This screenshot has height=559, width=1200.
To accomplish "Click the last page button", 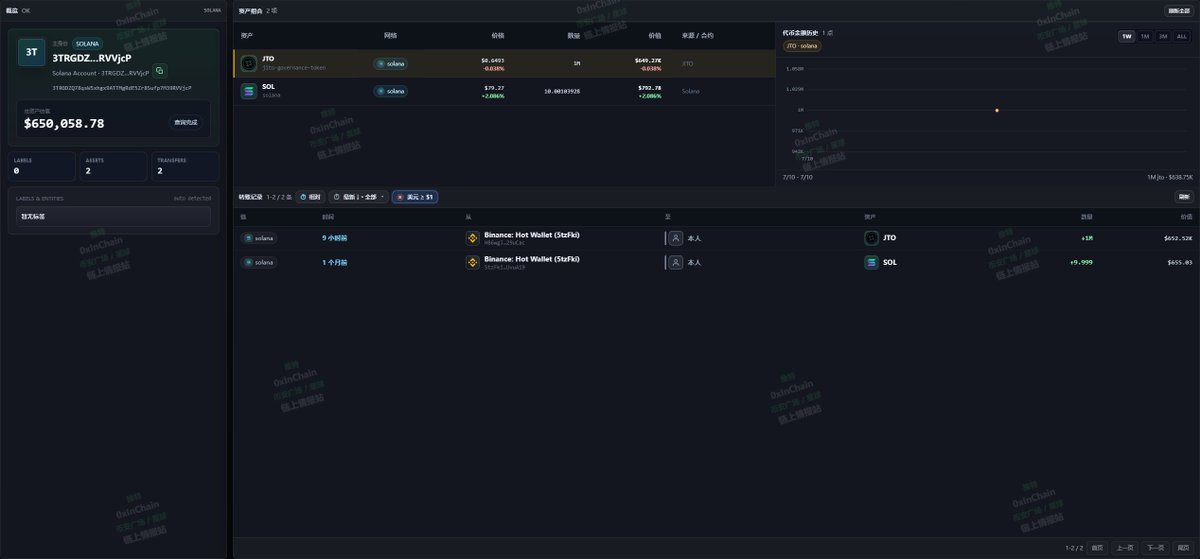I will click(x=1183, y=548).
